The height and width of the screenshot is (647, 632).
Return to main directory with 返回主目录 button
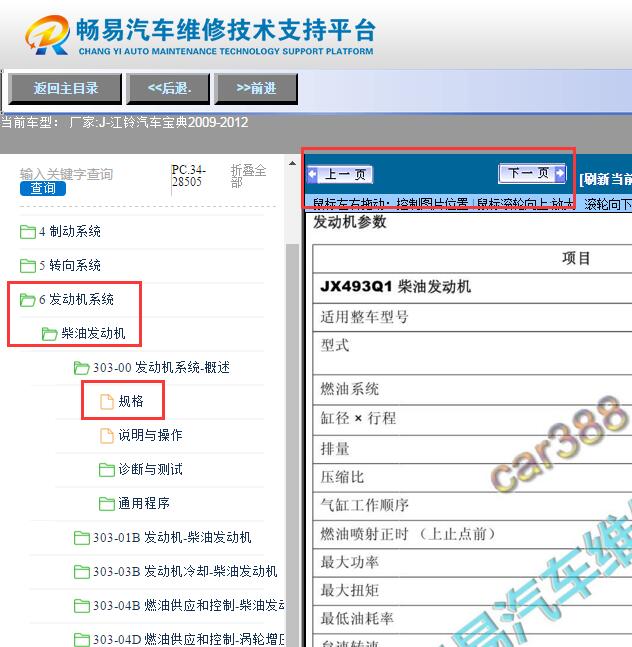(x=65, y=88)
